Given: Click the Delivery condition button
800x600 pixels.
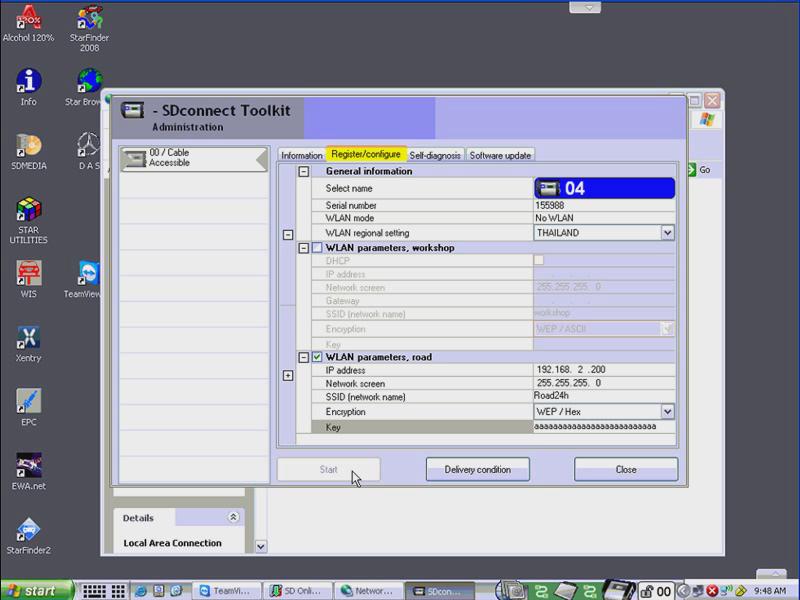Looking at the screenshot, I should [x=477, y=469].
